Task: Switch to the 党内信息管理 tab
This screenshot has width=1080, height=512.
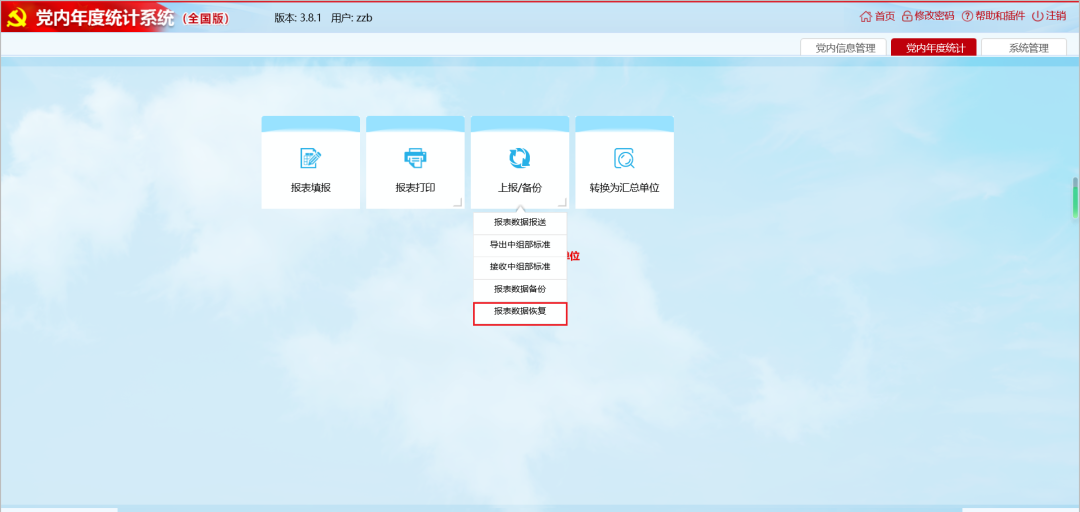Action: click(x=845, y=48)
